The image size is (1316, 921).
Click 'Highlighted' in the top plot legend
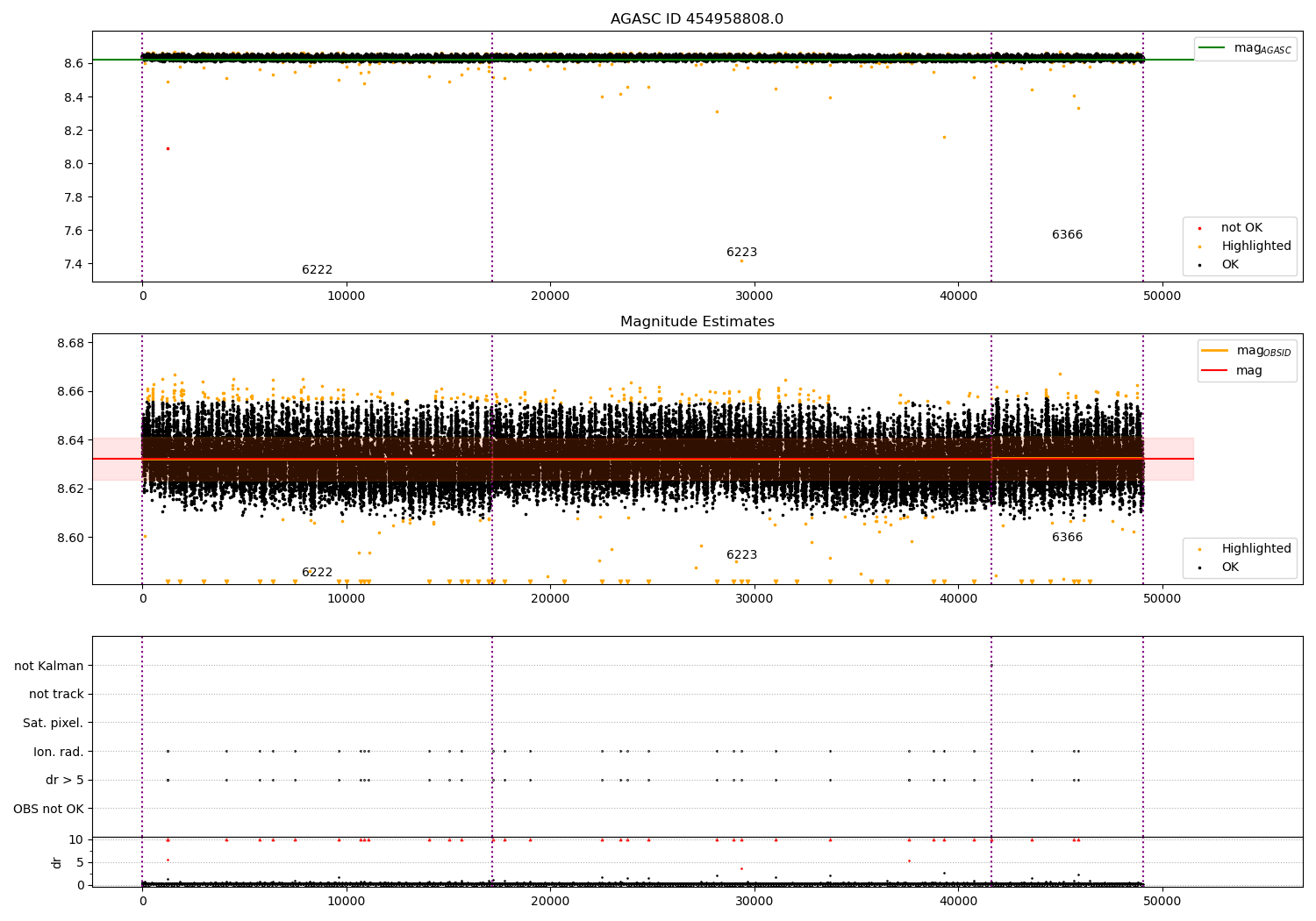tap(1256, 246)
